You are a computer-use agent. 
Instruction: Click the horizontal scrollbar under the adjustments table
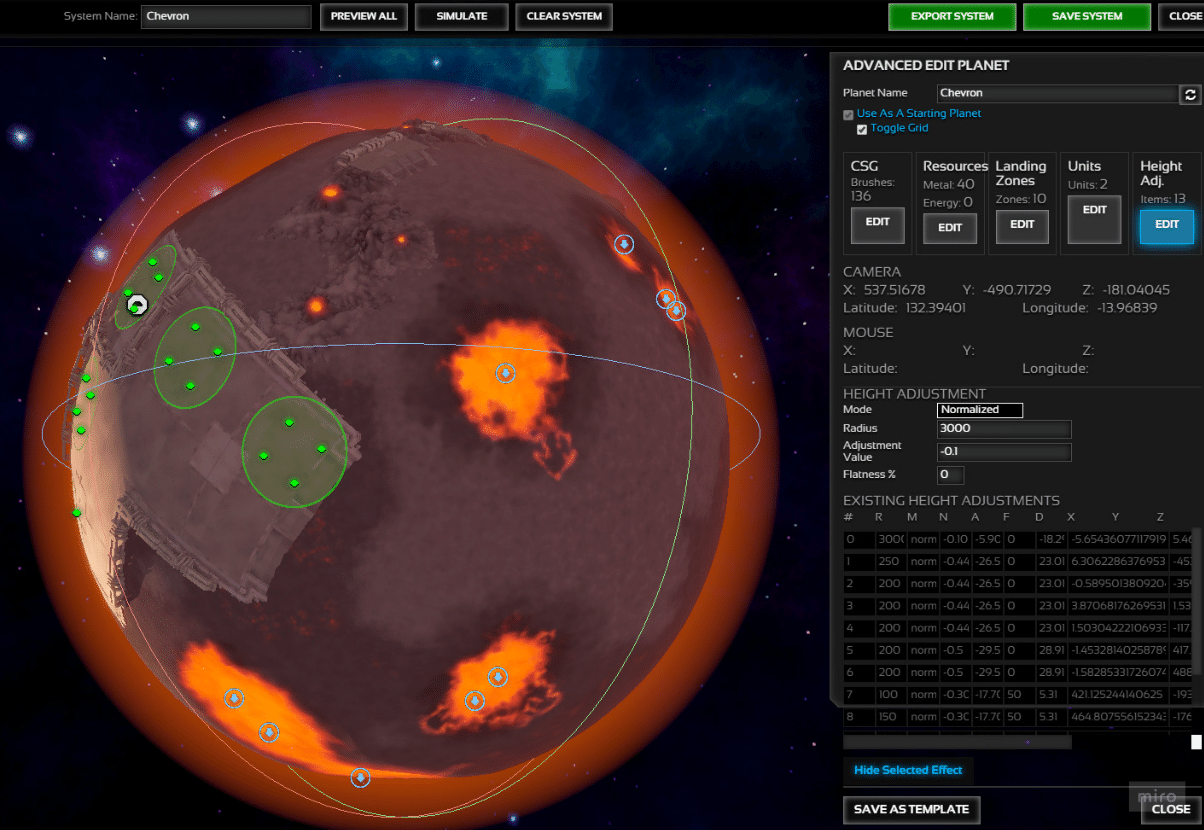(957, 743)
